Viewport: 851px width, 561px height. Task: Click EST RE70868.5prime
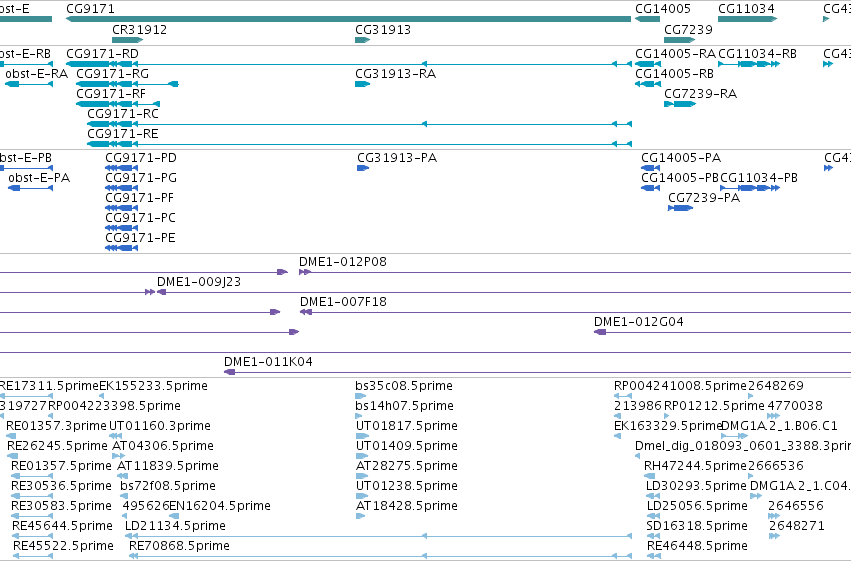pos(180,546)
